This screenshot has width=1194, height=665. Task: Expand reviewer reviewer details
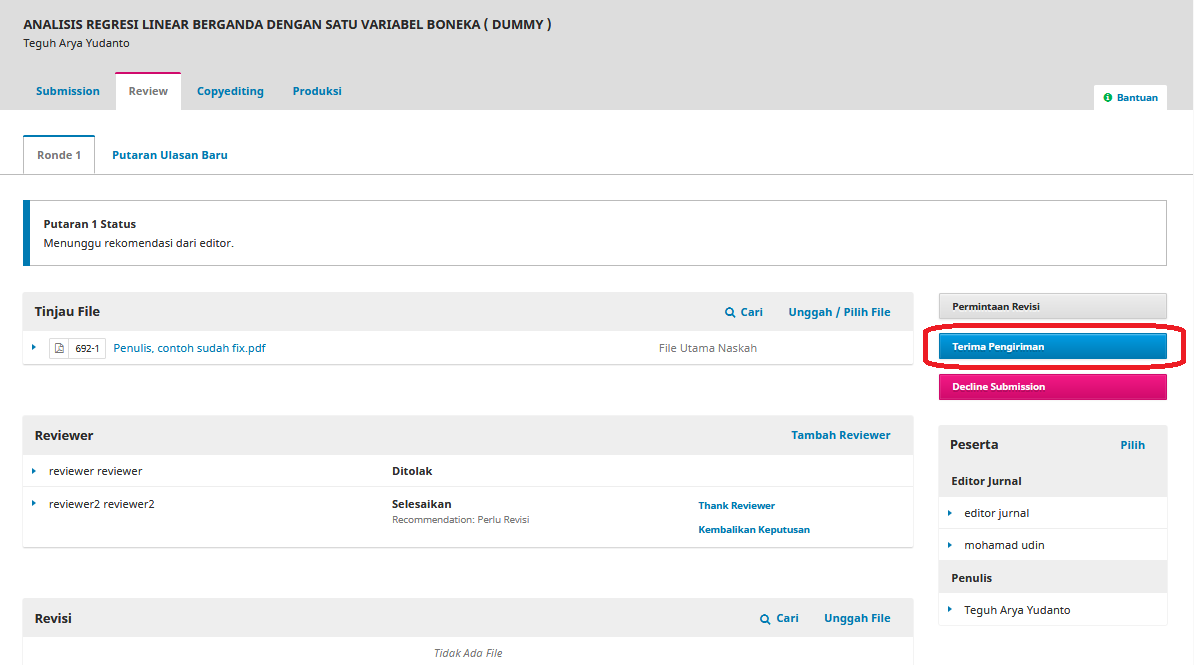point(34,471)
